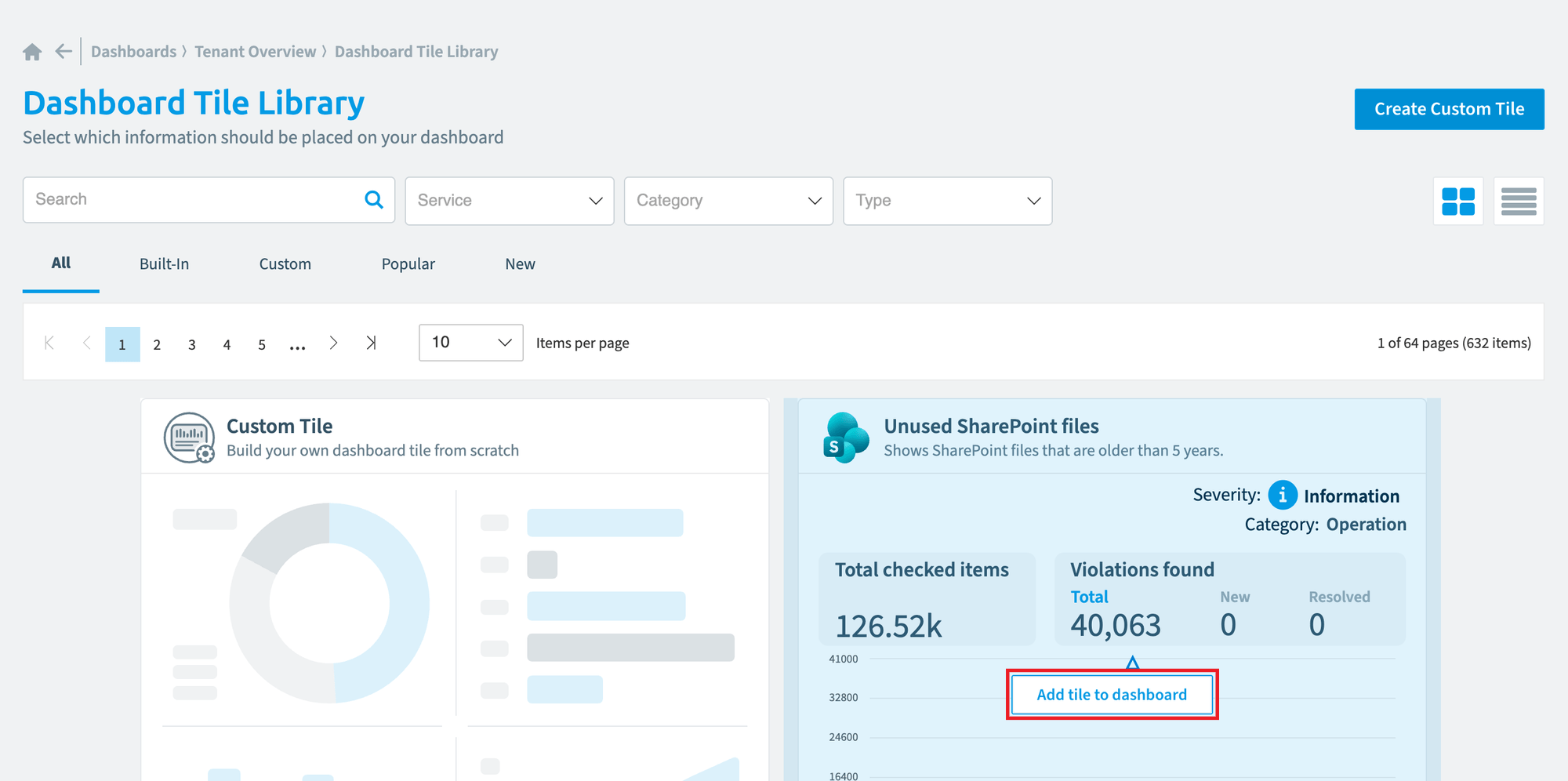Go to page 1

pyautogui.click(x=122, y=344)
